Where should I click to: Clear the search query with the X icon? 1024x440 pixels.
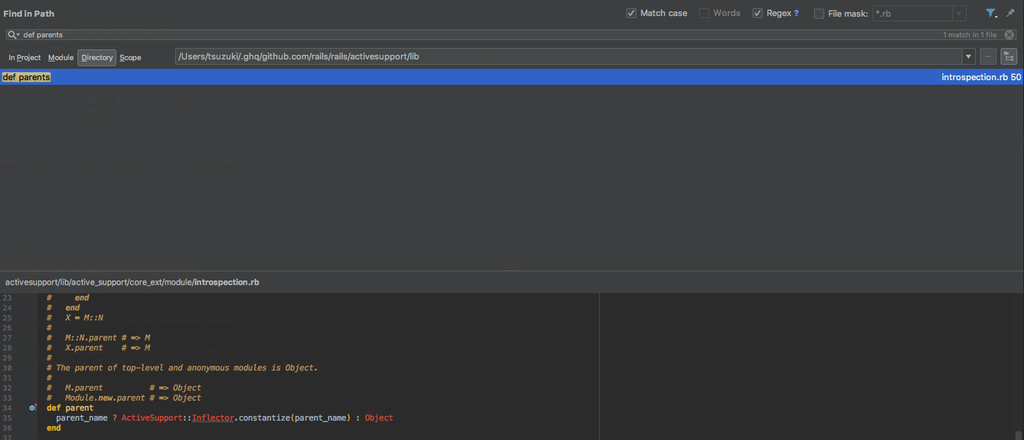pos(1009,35)
